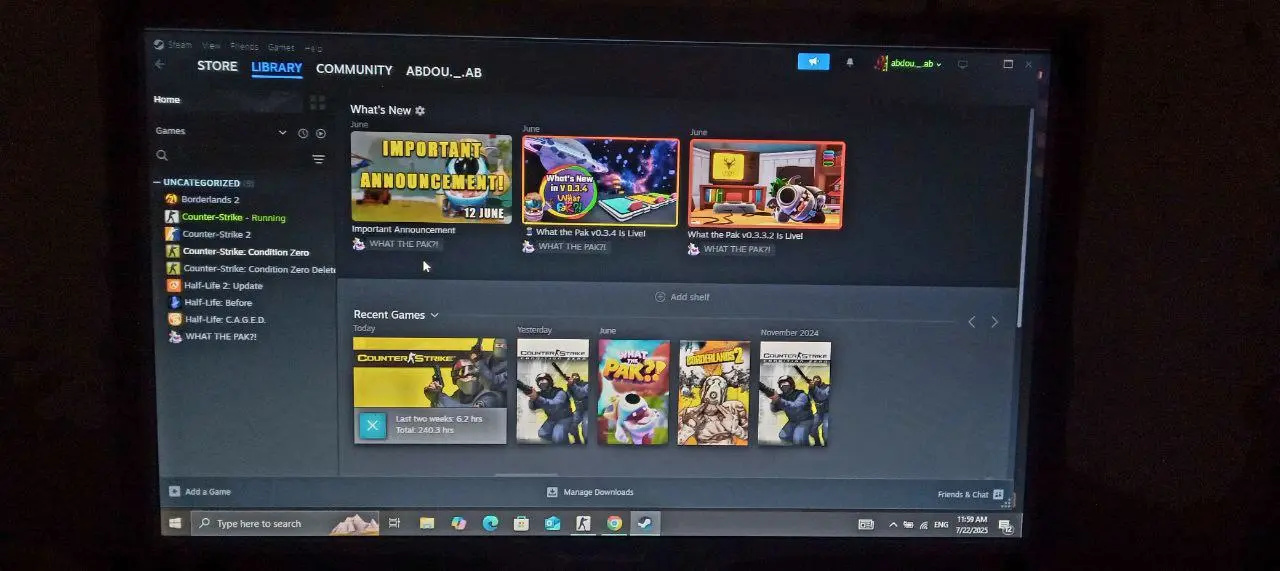This screenshot has width=1280, height=571.
Task: Open Google Chrome from the taskbar
Action: (x=614, y=524)
